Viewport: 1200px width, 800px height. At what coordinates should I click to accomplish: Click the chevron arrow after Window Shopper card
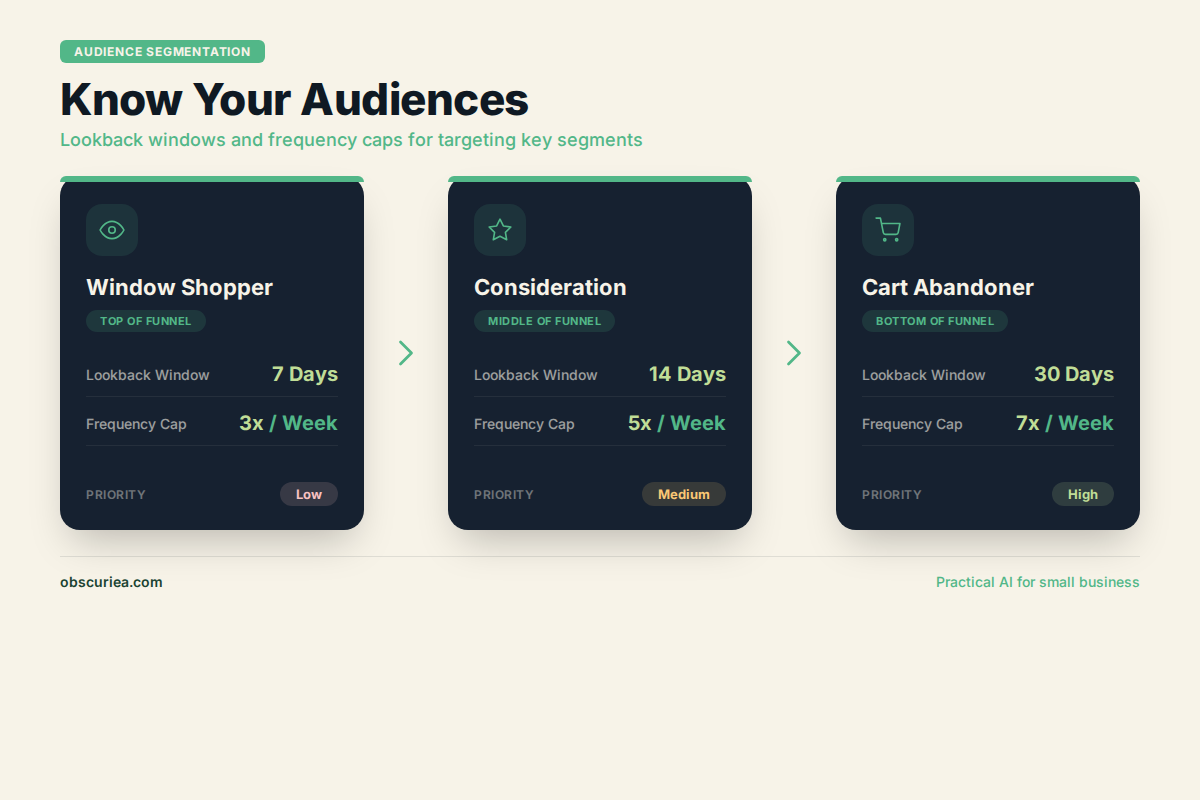(406, 353)
